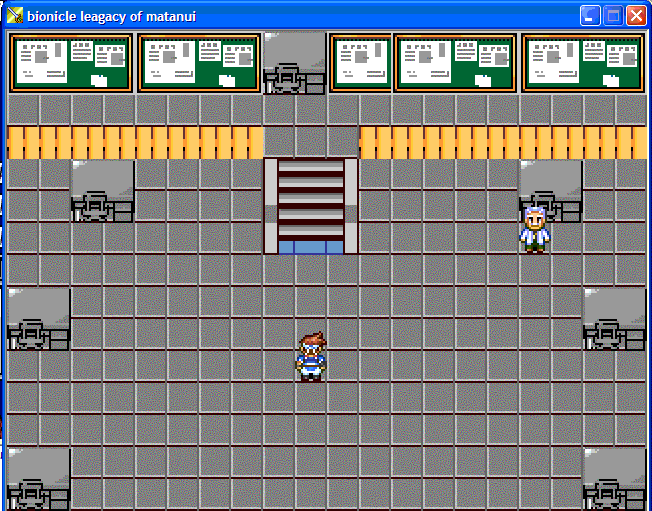Image resolution: width=652 pixels, height=511 pixels.
Task: Maximize the bionicle leagacy of matanui window
Action: [613, 16]
